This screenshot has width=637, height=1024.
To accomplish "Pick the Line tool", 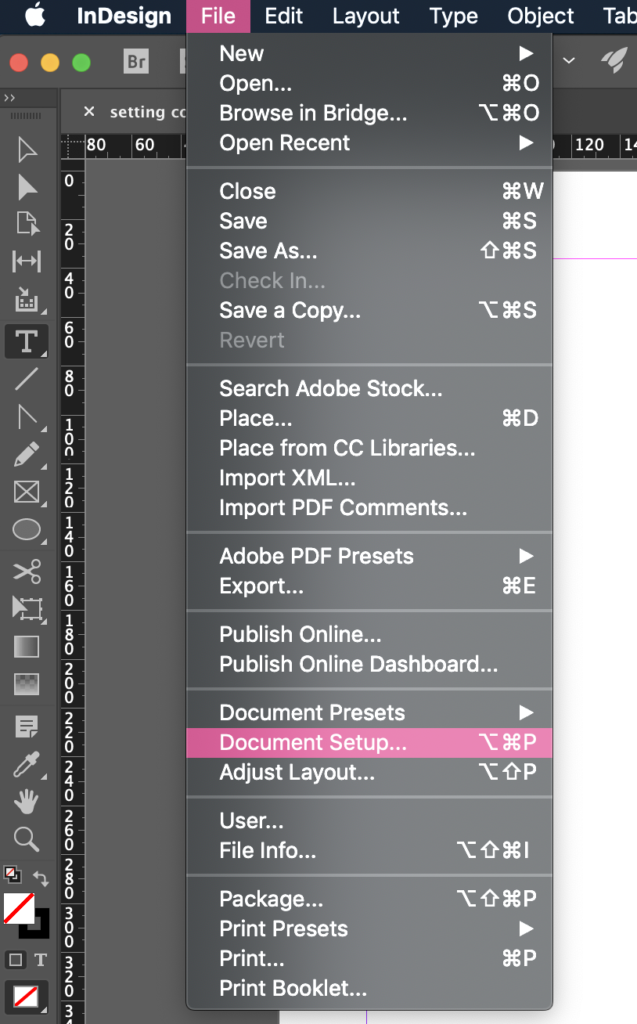I will tap(27, 379).
